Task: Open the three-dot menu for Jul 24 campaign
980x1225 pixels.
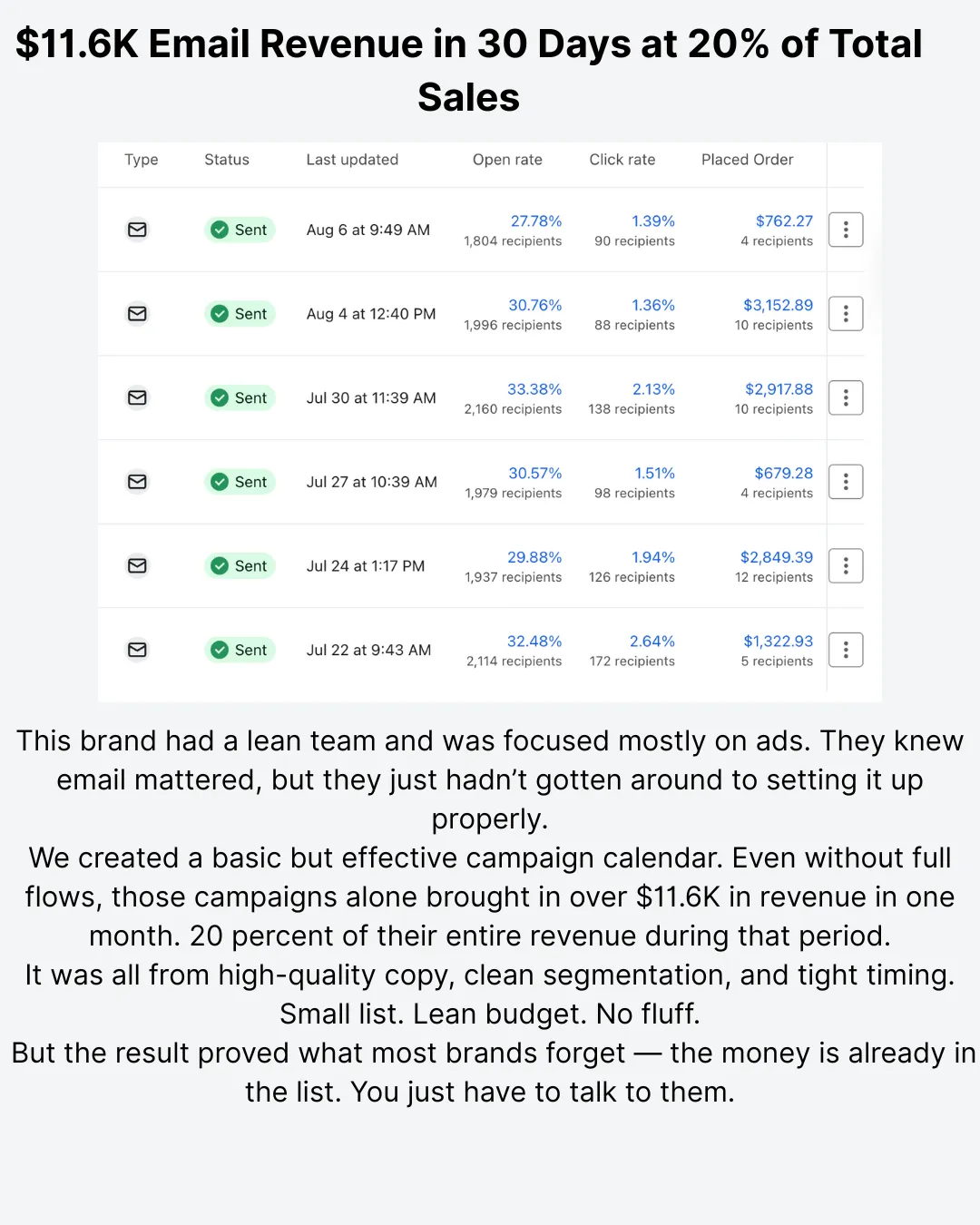Action: [x=846, y=566]
